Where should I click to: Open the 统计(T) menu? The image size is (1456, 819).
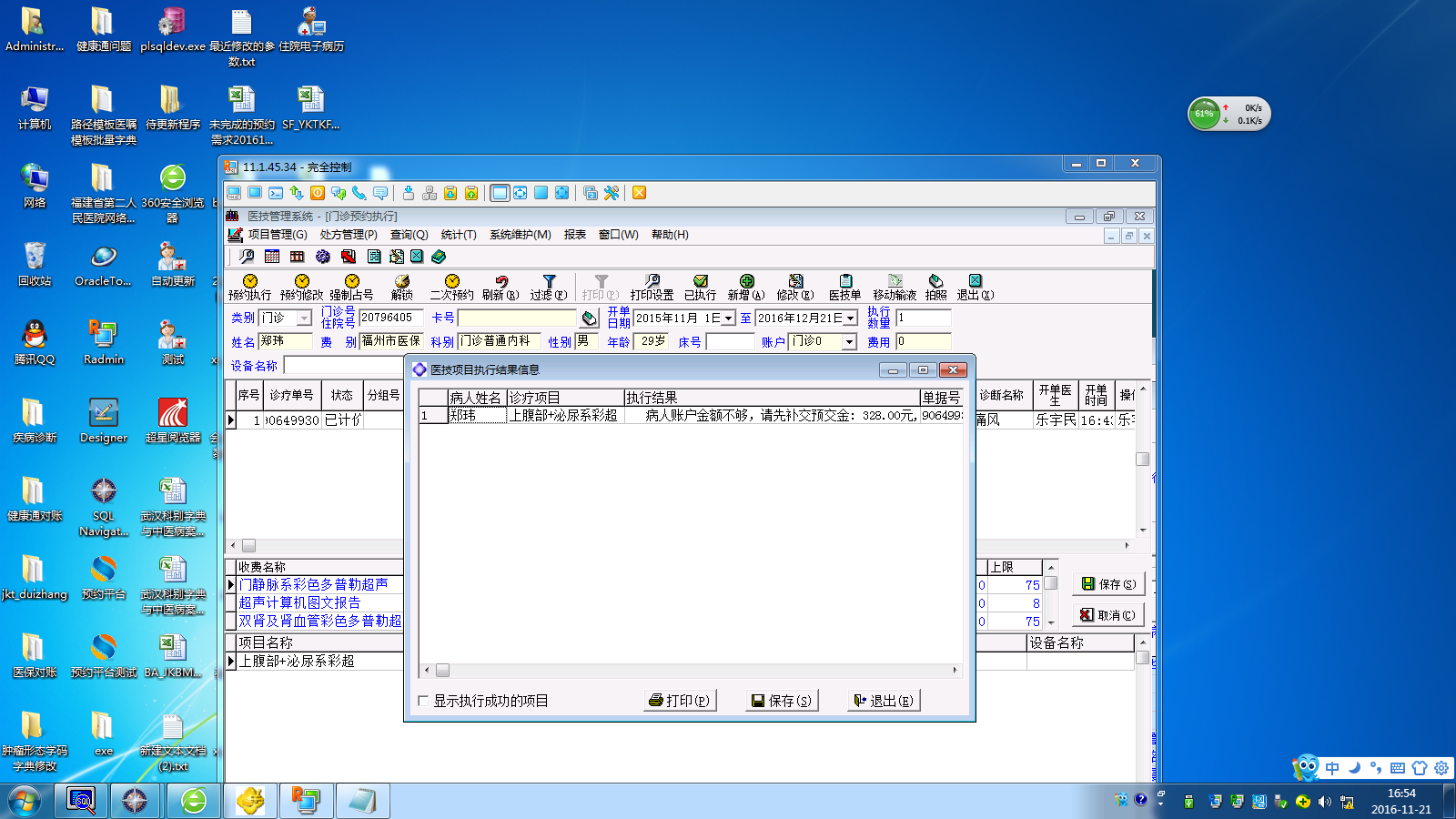(x=459, y=235)
